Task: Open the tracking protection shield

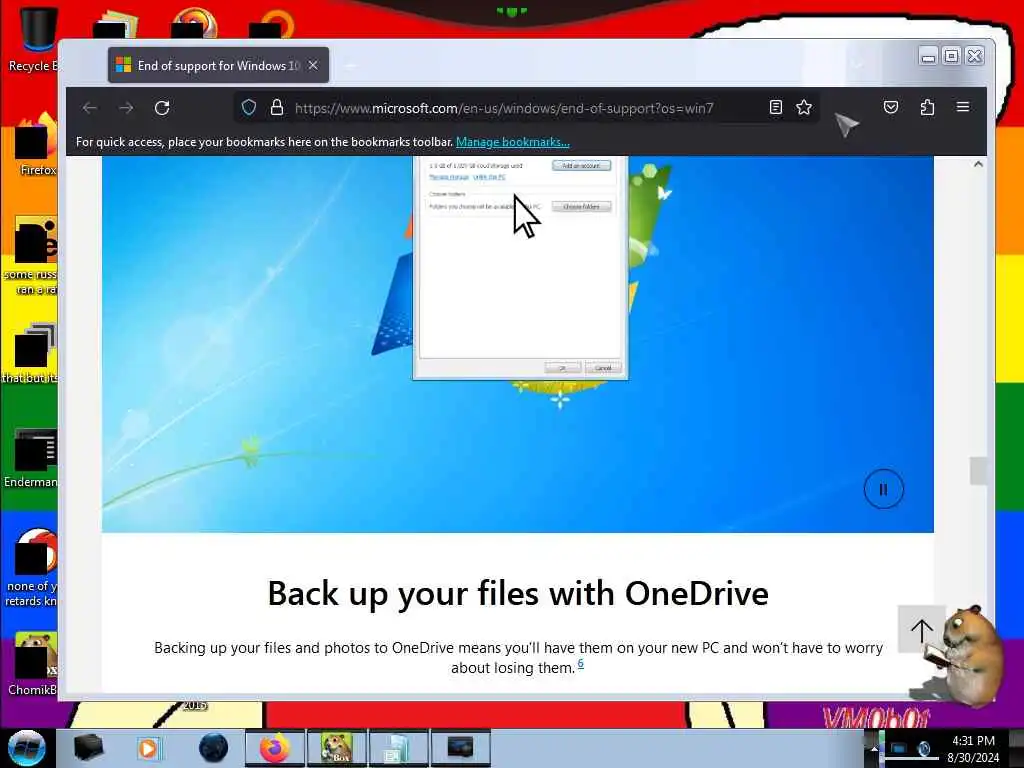Action: tap(249, 108)
